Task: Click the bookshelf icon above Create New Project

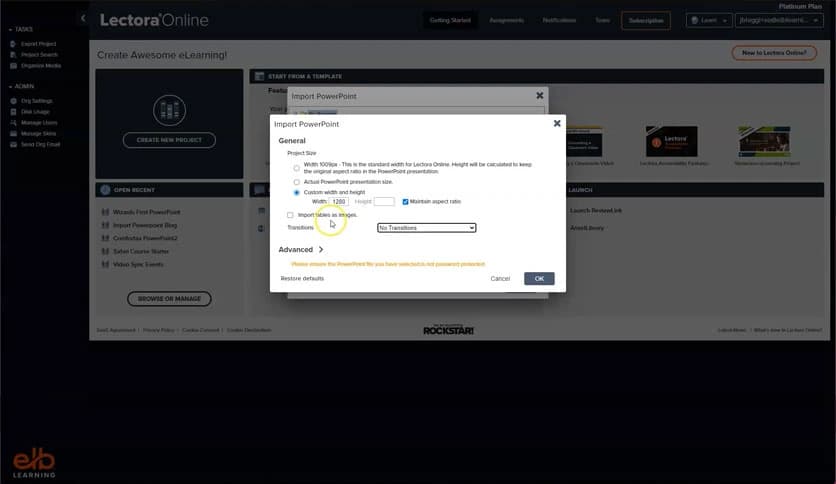Action: pos(169,110)
